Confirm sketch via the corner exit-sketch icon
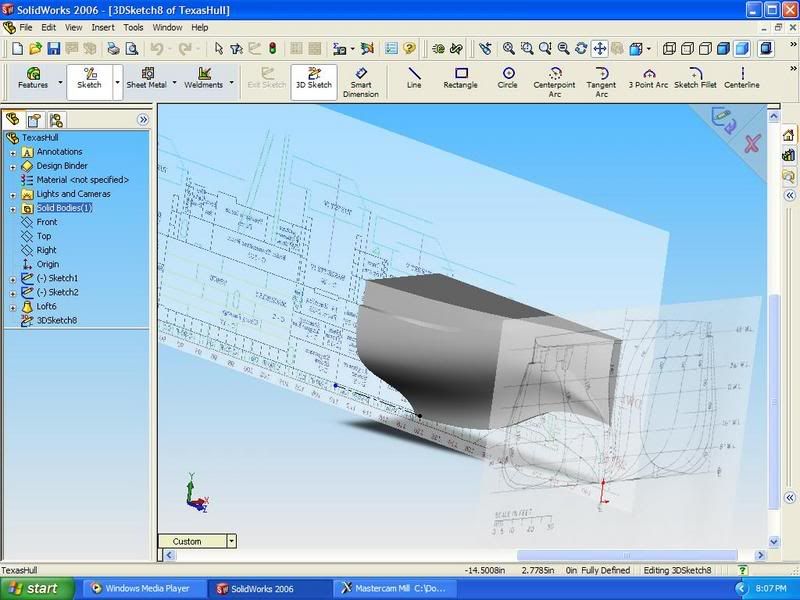The height and width of the screenshot is (600, 800). tap(723, 120)
